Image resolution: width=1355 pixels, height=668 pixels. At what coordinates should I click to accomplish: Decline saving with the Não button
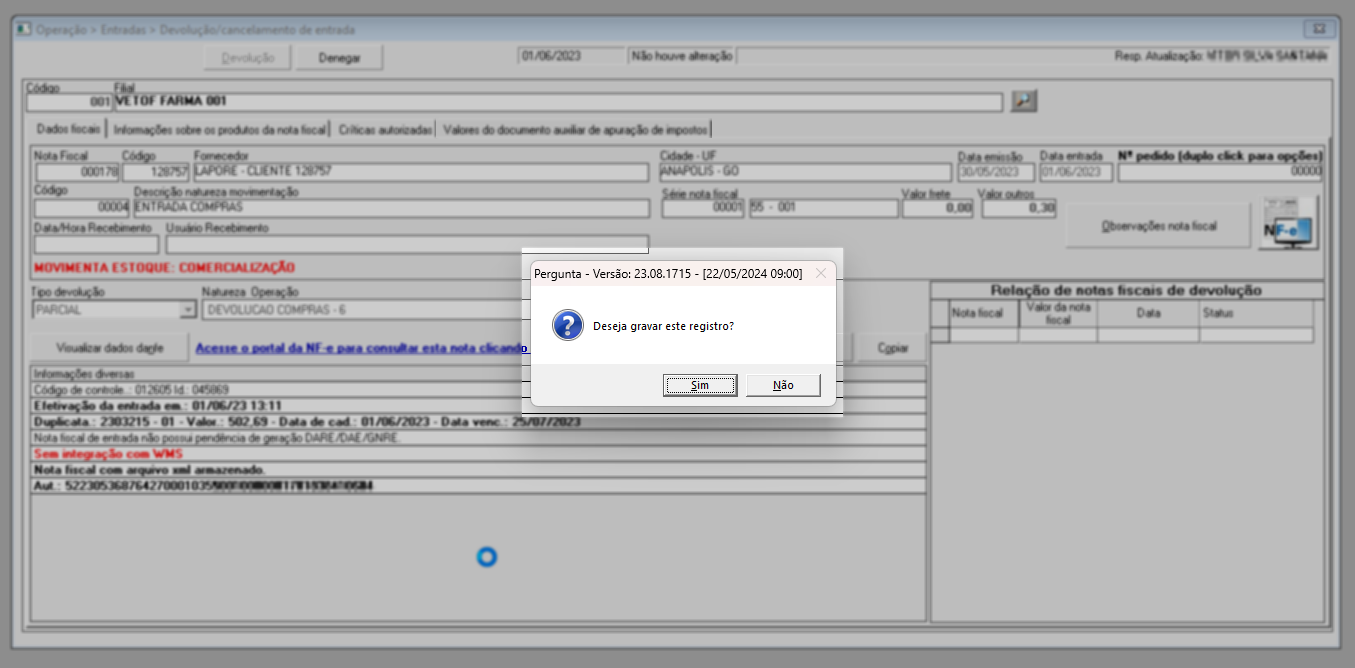pos(783,385)
